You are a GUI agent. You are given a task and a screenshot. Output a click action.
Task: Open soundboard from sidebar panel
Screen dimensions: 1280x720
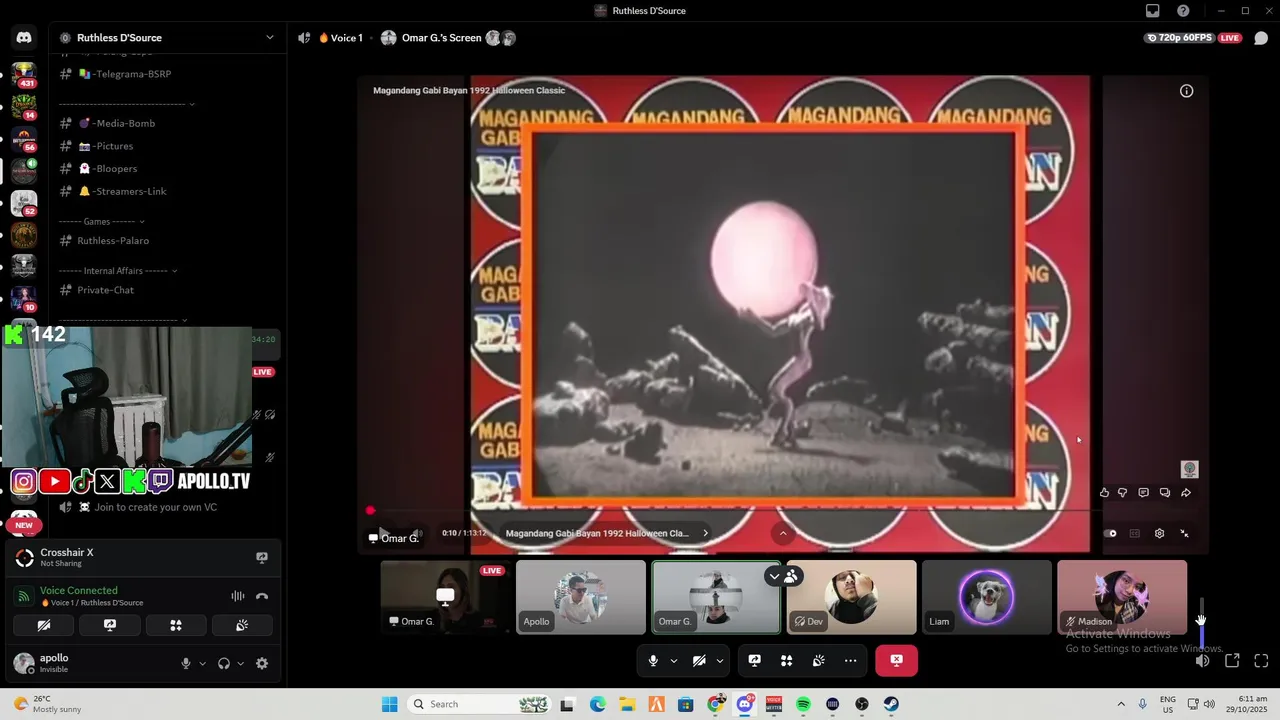tap(242, 625)
